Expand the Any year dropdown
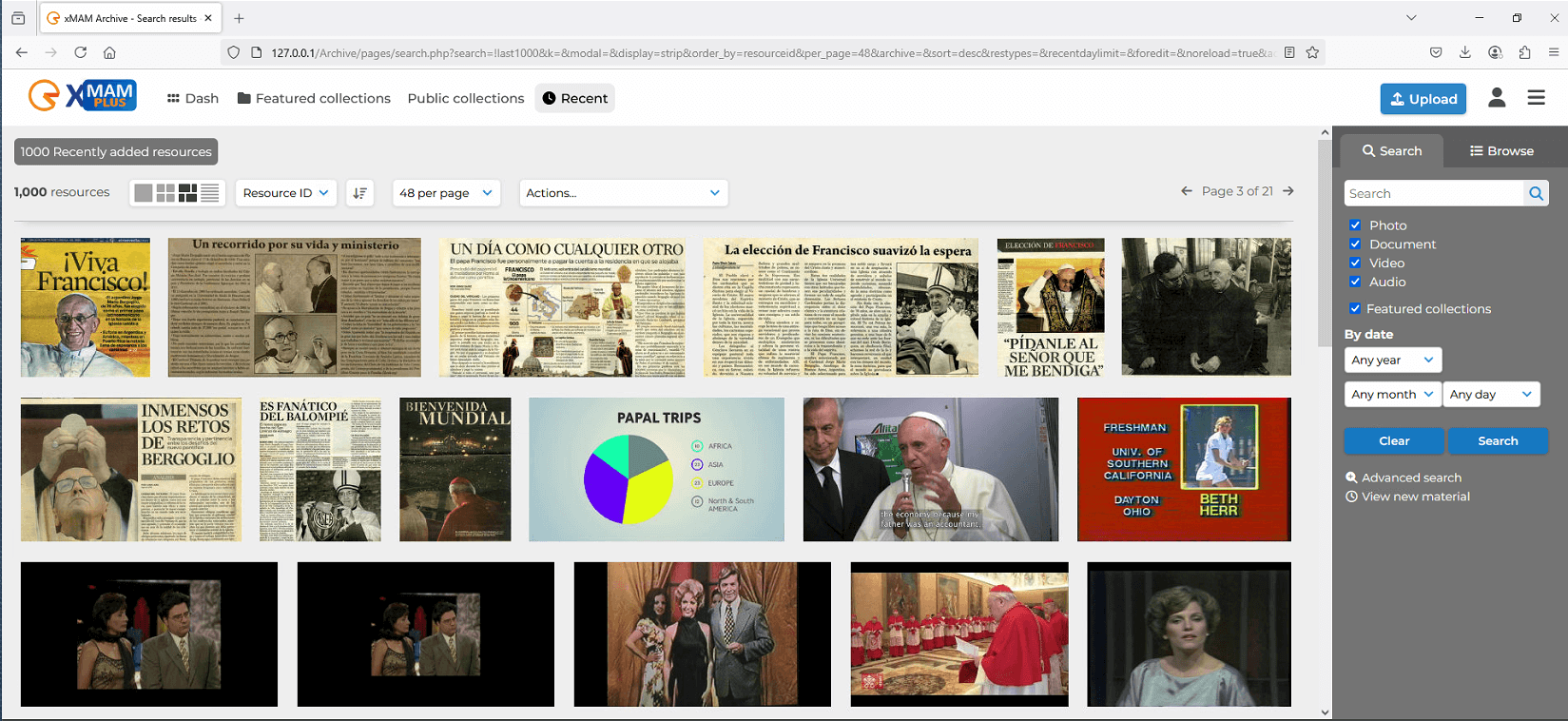The height and width of the screenshot is (721, 1568). pos(1392,360)
